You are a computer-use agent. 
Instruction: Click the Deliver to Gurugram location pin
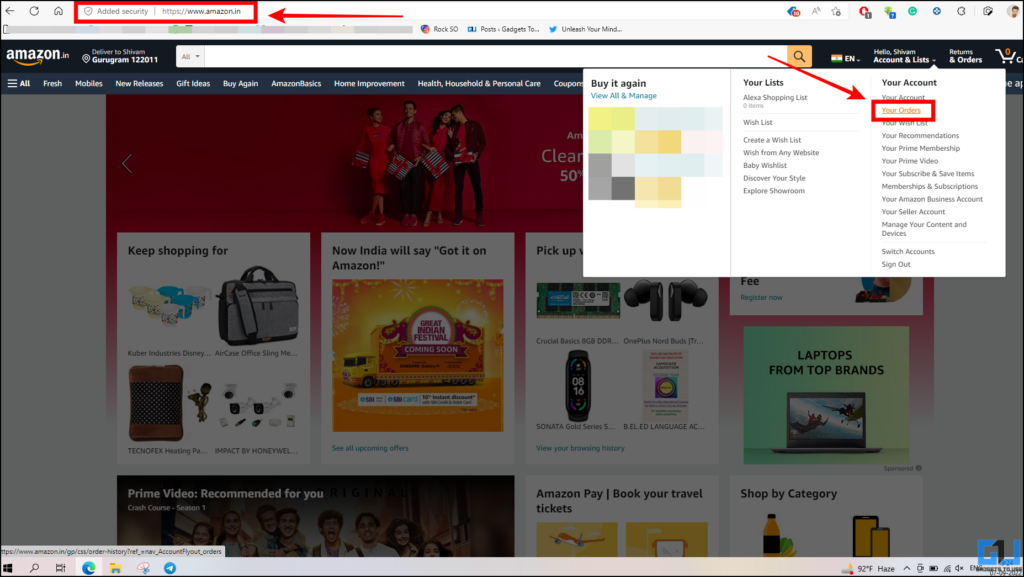pyautogui.click(x=86, y=58)
